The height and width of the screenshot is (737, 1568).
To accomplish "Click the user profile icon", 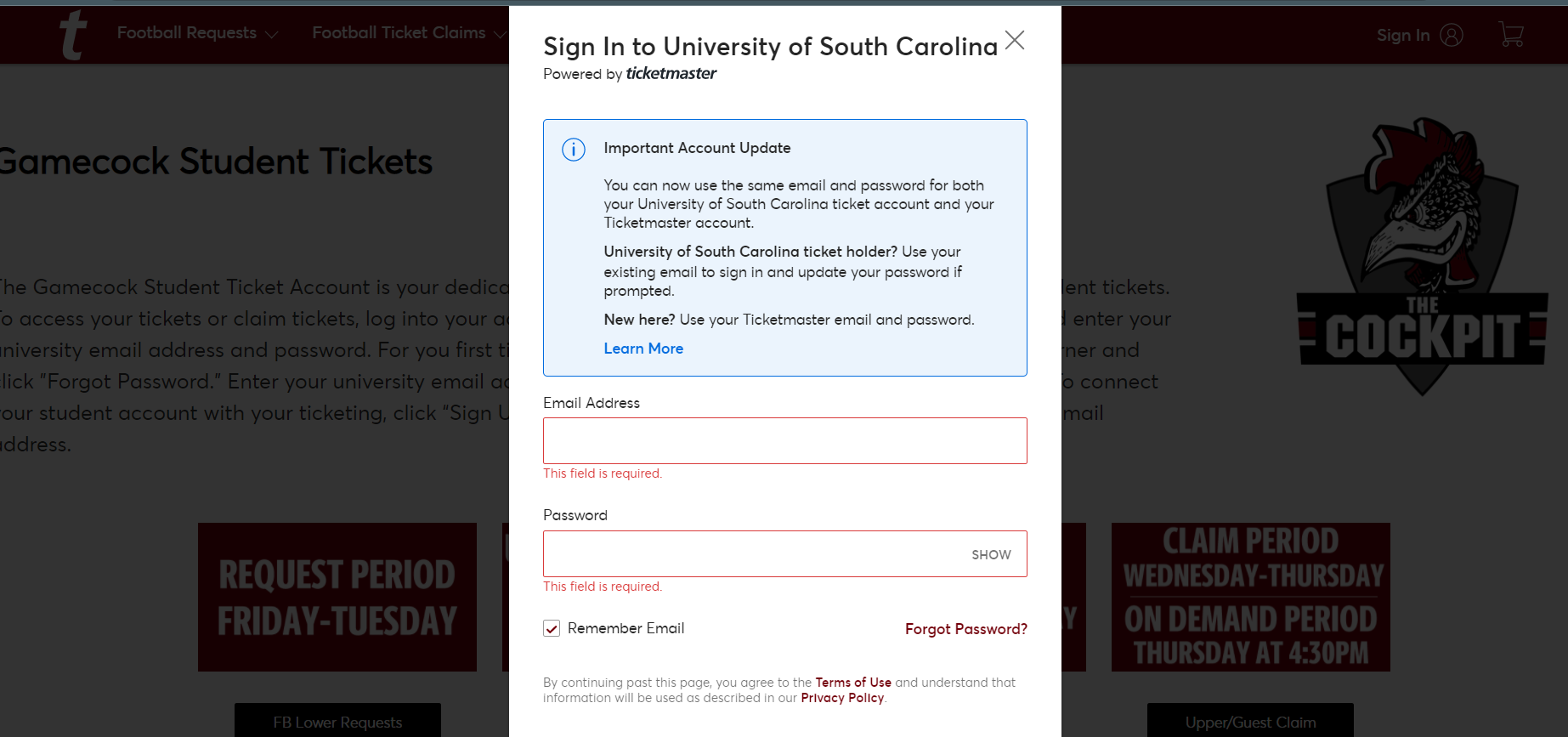I will 1452,35.
